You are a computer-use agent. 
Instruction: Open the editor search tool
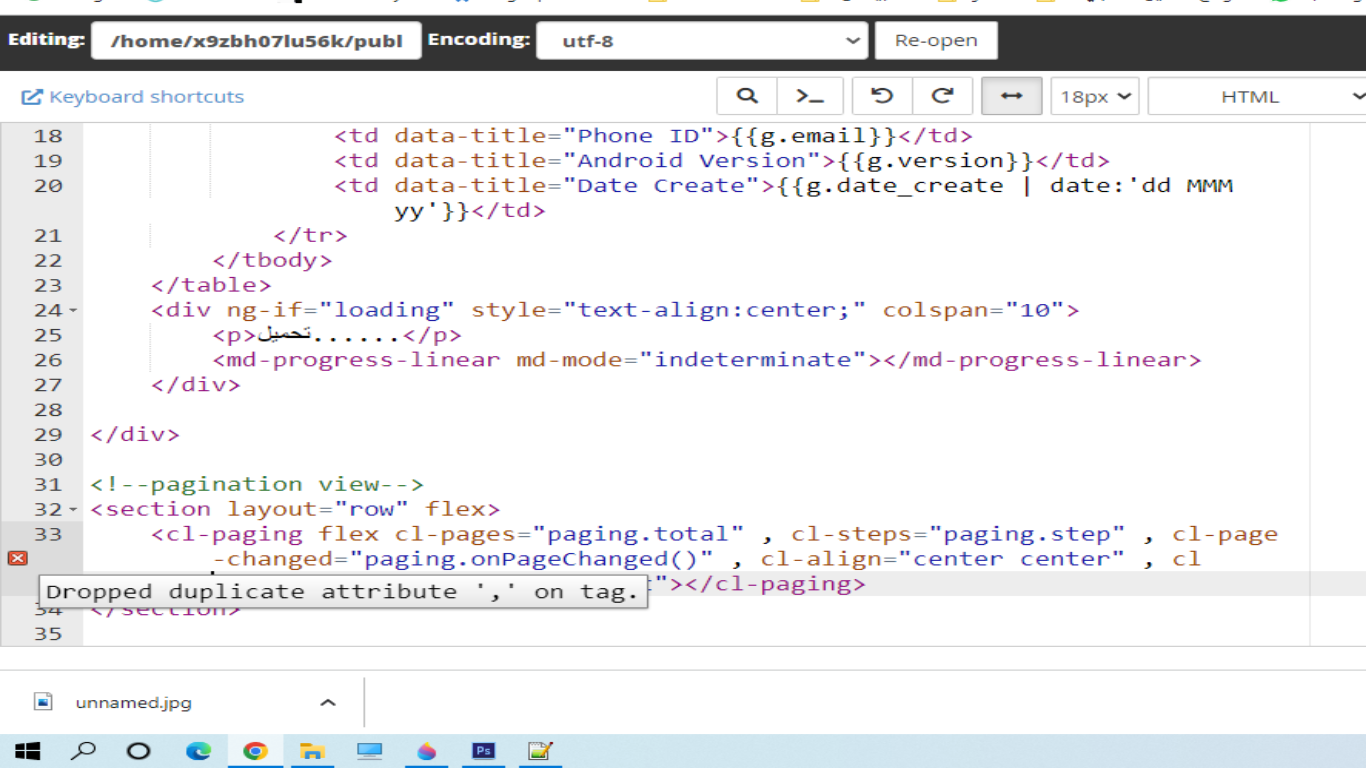click(x=747, y=96)
